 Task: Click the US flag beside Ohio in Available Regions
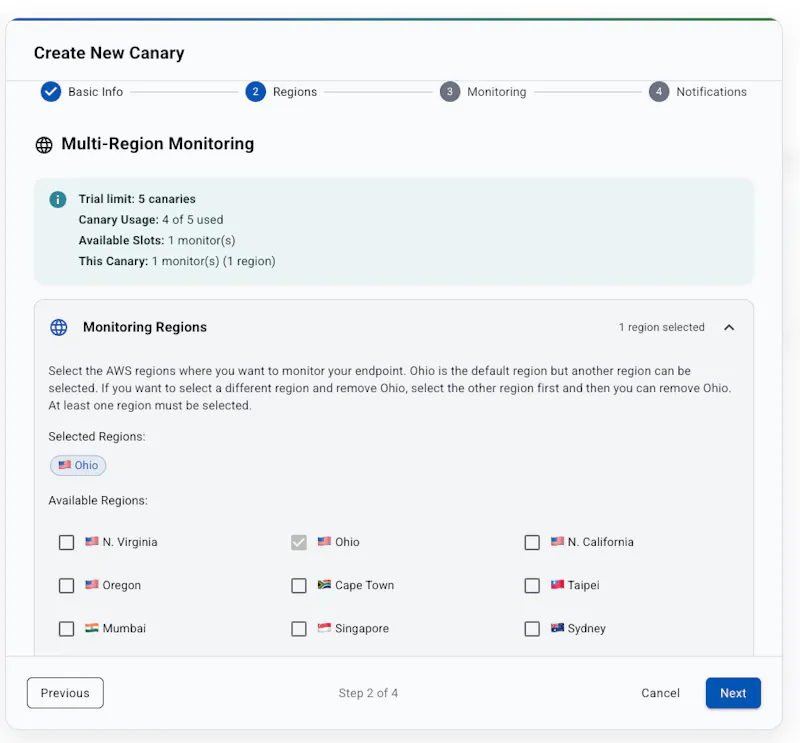click(x=324, y=541)
